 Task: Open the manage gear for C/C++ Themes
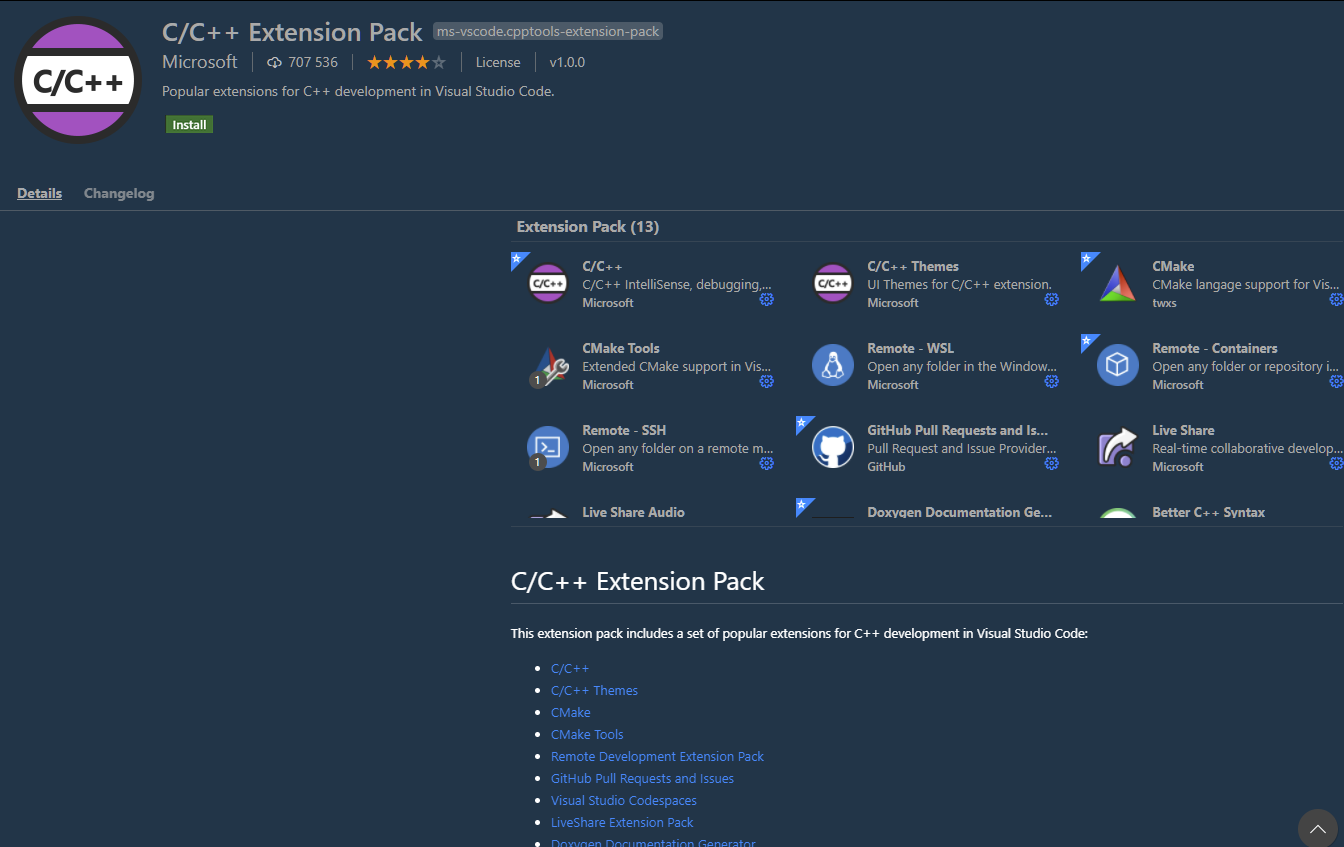(x=1052, y=299)
